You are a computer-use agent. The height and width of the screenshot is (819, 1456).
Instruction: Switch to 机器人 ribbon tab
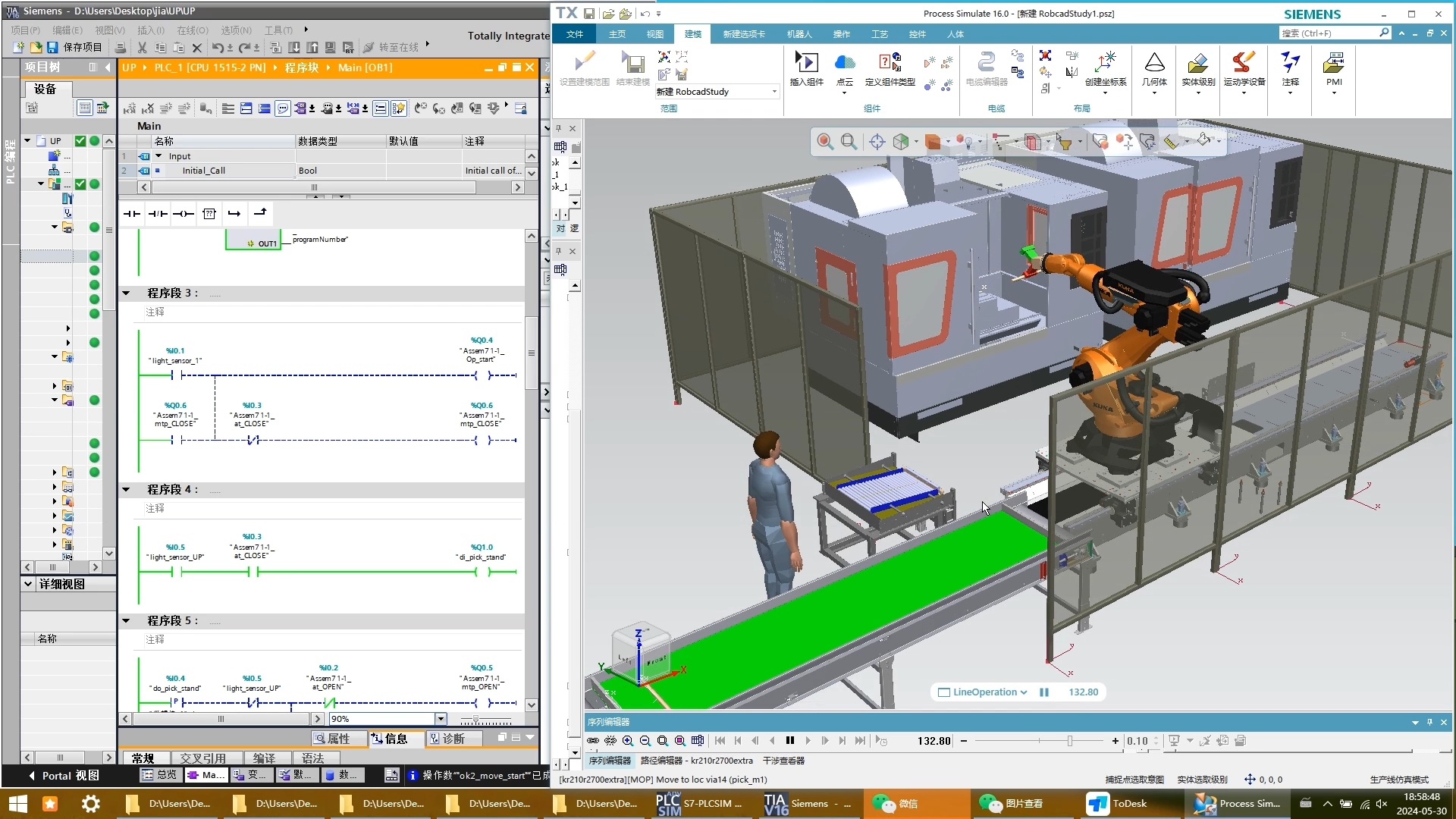click(x=799, y=34)
